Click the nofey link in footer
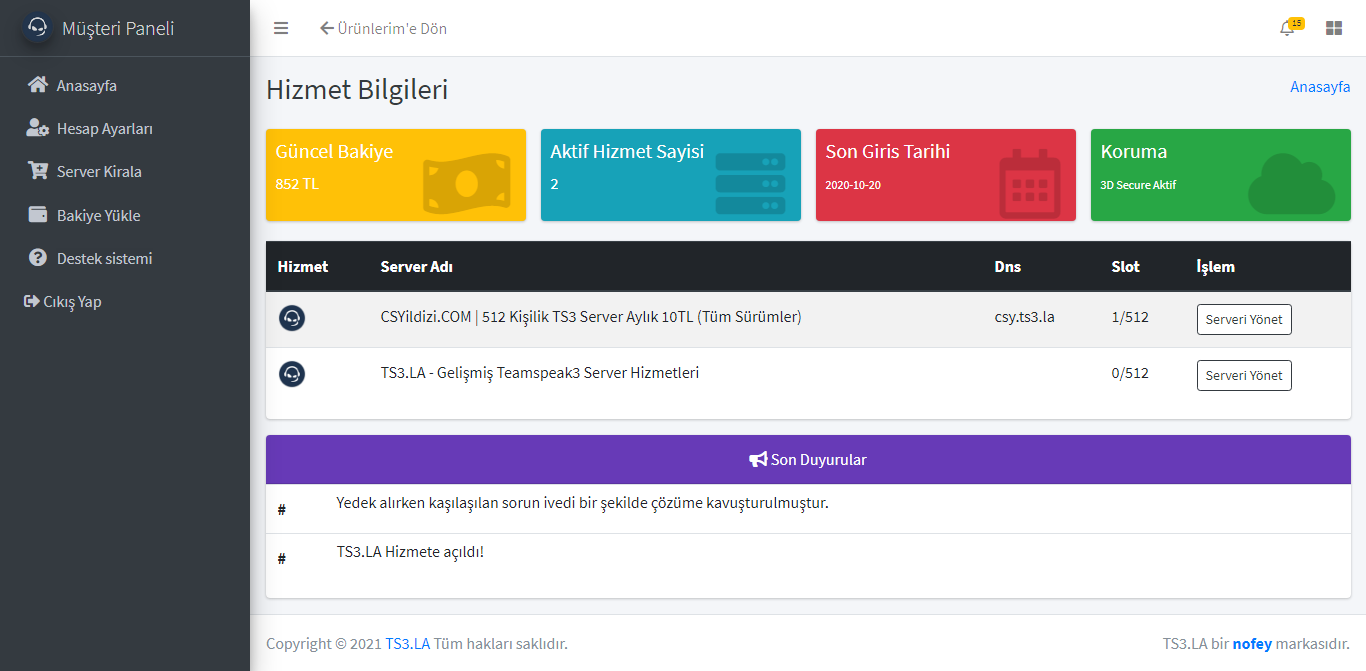Screen dimensions: 1366x671 [x=1252, y=643]
